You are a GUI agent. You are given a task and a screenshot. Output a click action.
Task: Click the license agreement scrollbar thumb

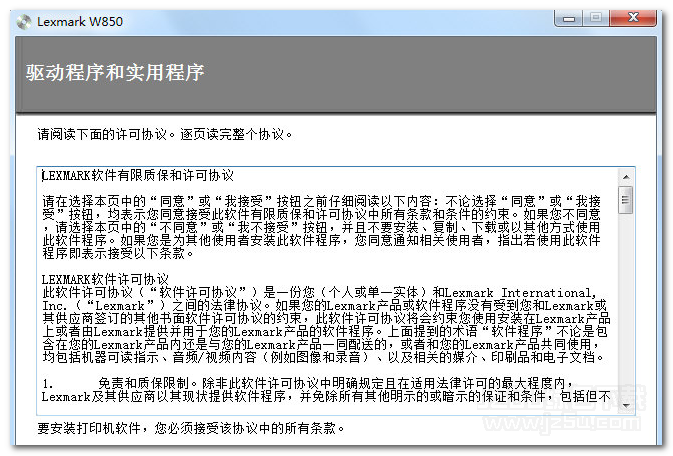pos(625,200)
